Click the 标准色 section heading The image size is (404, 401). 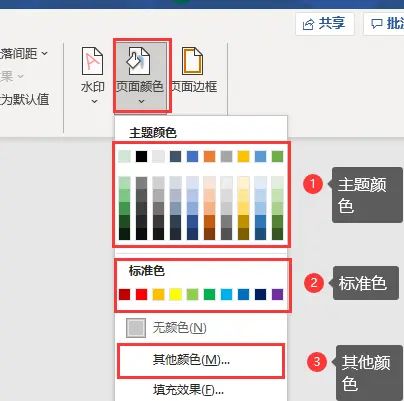[x=147, y=271]
